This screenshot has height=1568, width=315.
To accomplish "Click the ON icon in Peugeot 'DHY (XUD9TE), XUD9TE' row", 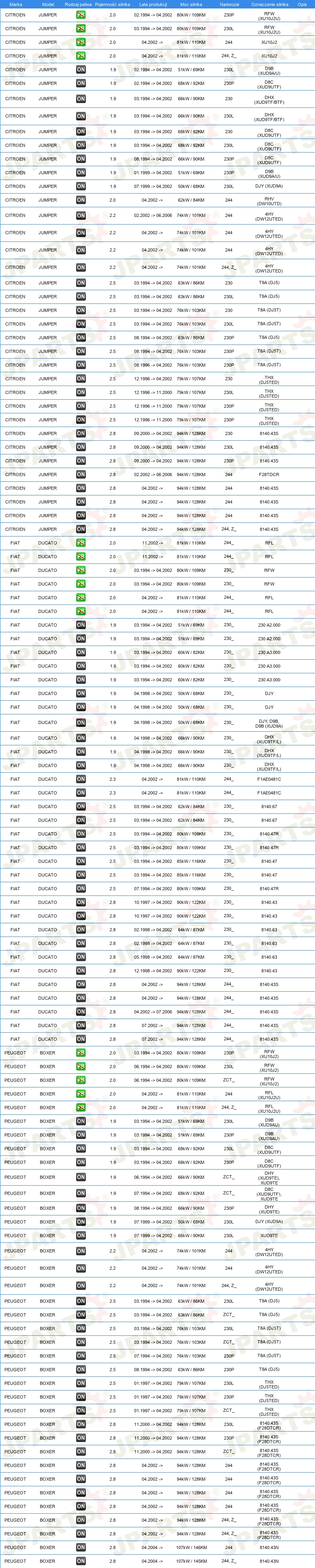I will click(x=81, y=1177).
